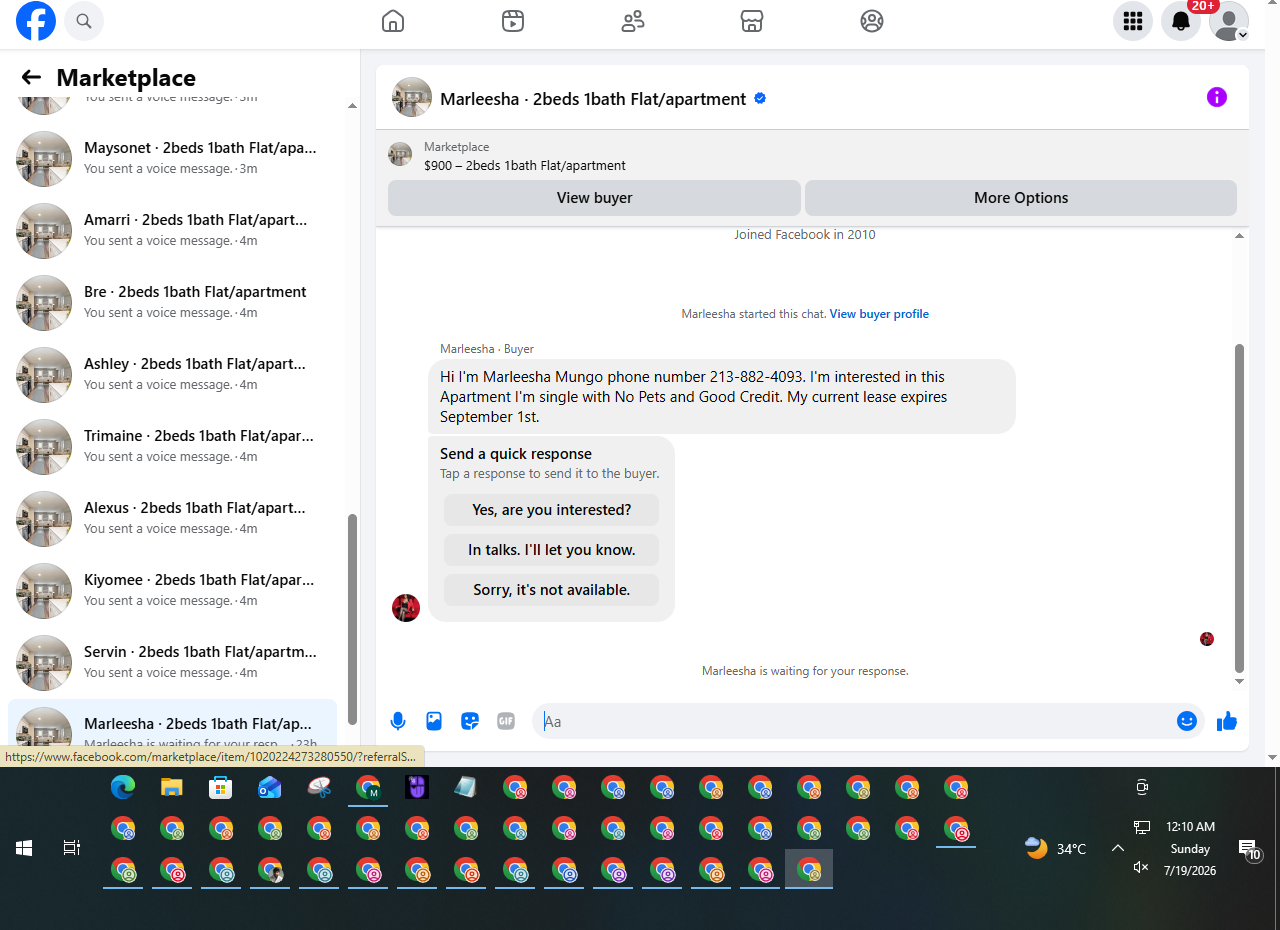The height and width of the screenshot is (930, 1280).
Task: Send quick response "Yes, are you interested?"
Action: 552,510
